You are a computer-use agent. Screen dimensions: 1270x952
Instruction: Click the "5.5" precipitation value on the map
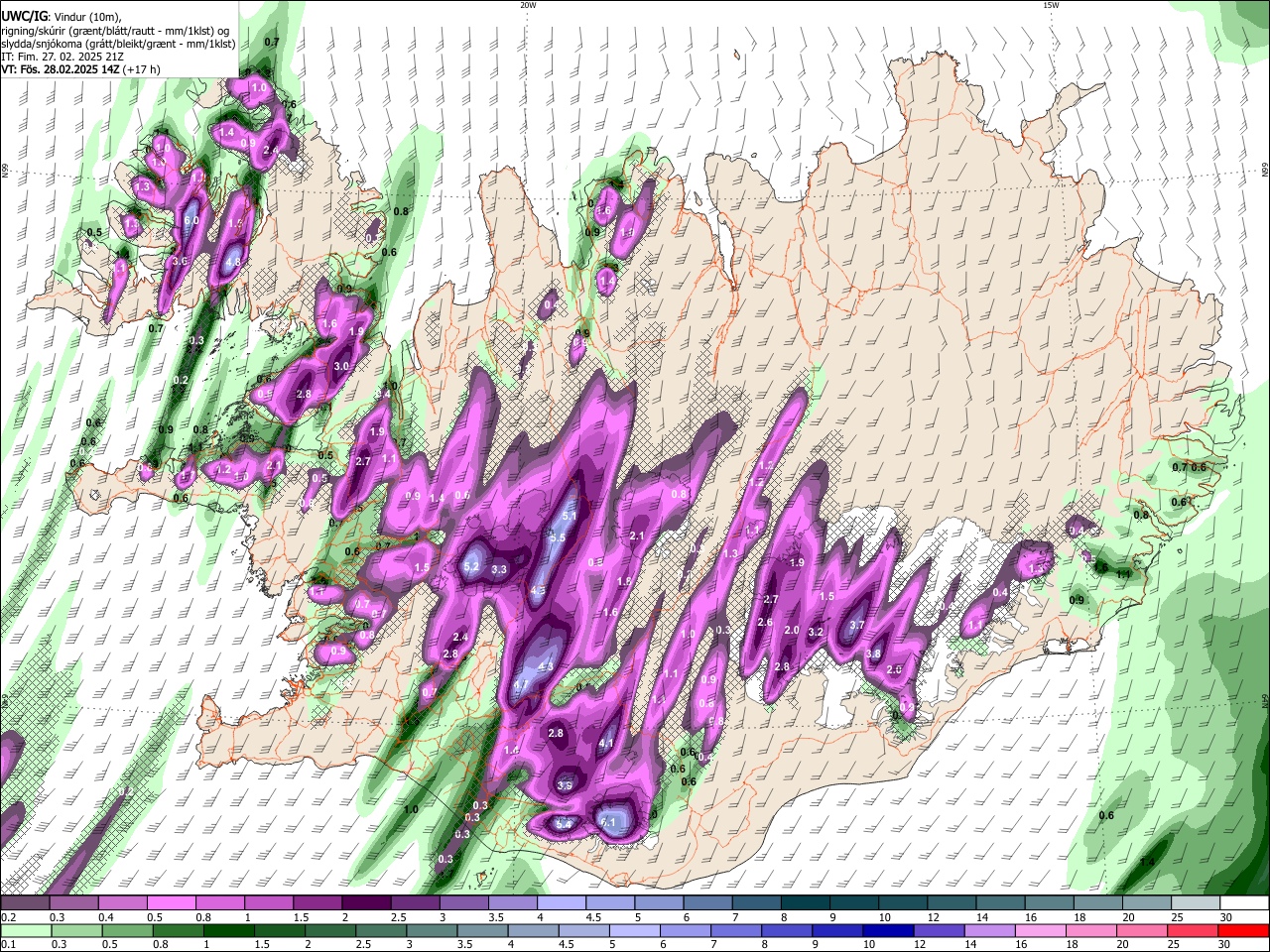tap(558, 538)
